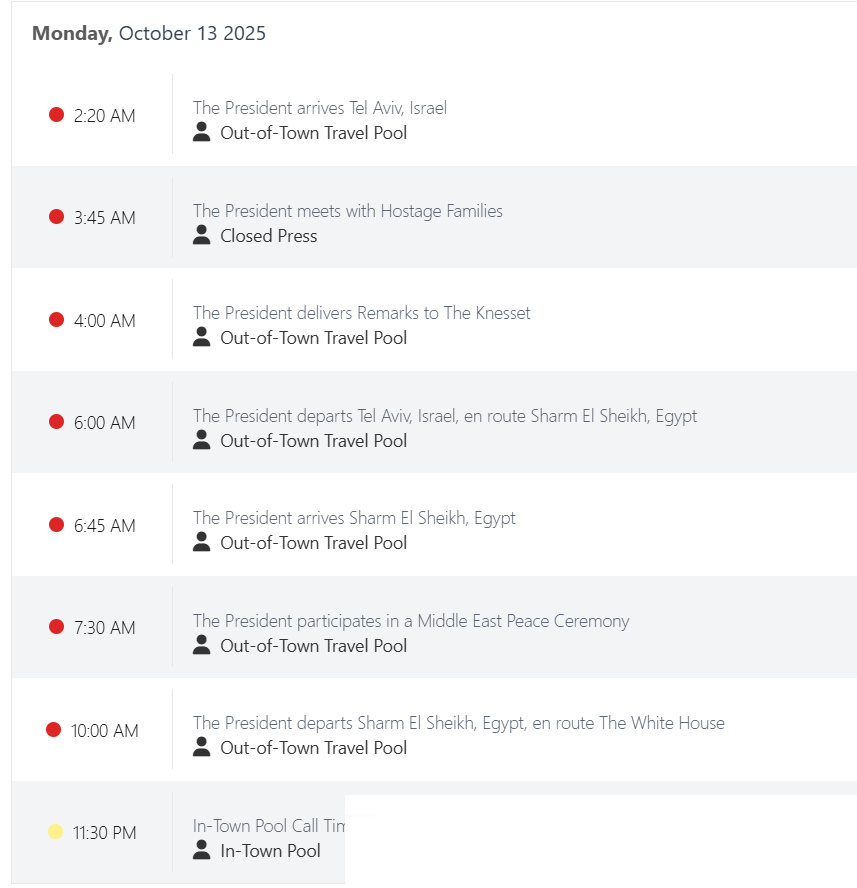857x888 pixels.
Task: Click person icon under Sharm El Sheikh arrival
Action: [202, 542]
